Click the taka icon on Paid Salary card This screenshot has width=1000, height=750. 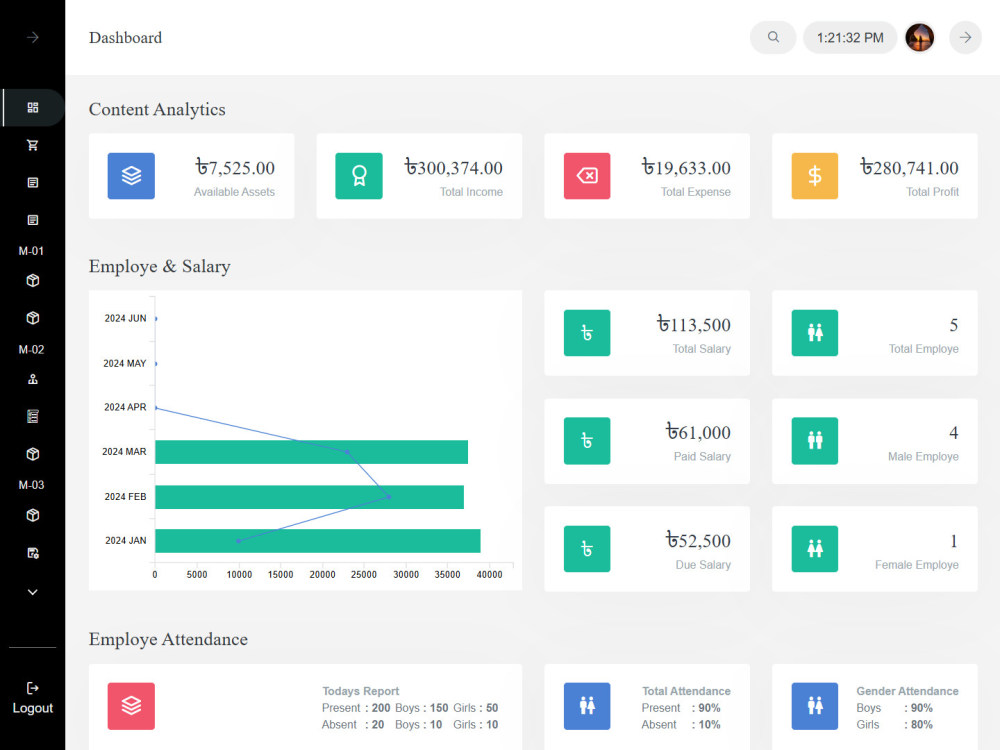tap(587, 441)
